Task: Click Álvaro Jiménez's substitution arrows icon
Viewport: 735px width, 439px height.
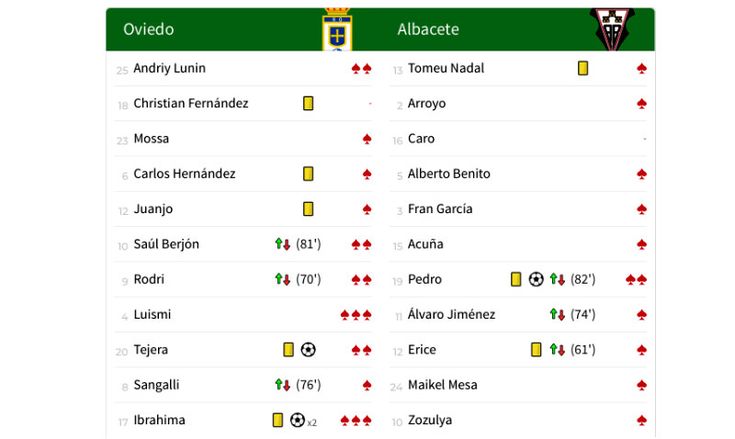Action: 557,314
